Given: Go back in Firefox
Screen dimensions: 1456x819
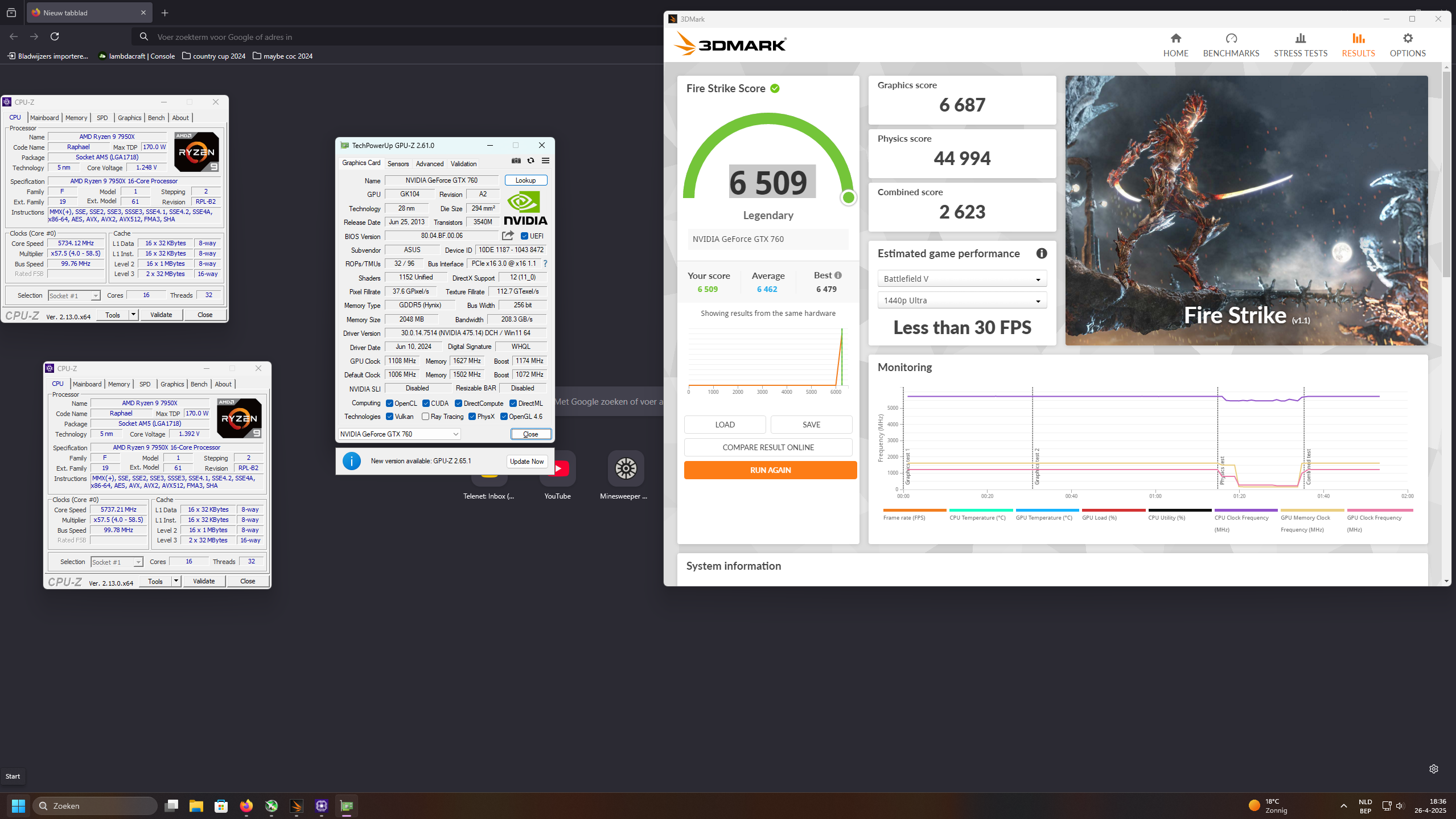Looking at the screenshot, I should (14, 36).
